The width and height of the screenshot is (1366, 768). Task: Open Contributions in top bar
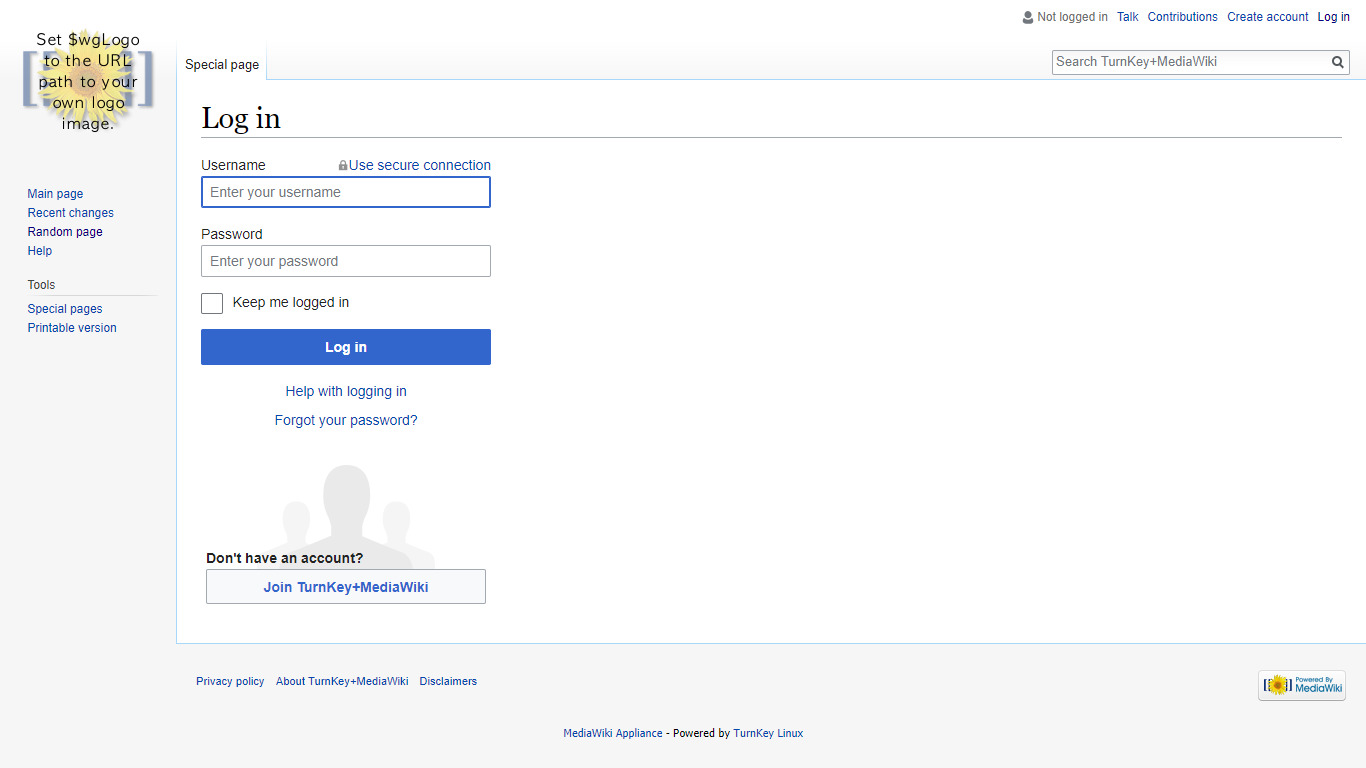1183,17
